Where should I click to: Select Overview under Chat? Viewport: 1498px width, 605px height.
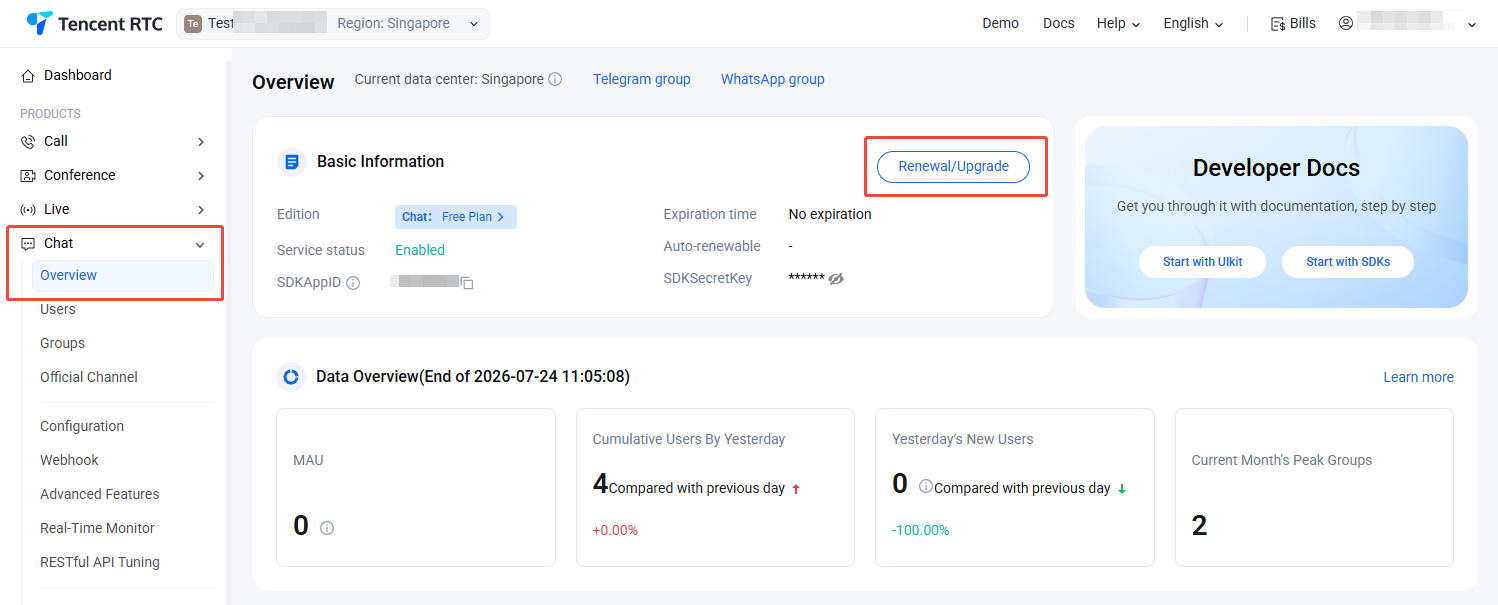(123, 276)
